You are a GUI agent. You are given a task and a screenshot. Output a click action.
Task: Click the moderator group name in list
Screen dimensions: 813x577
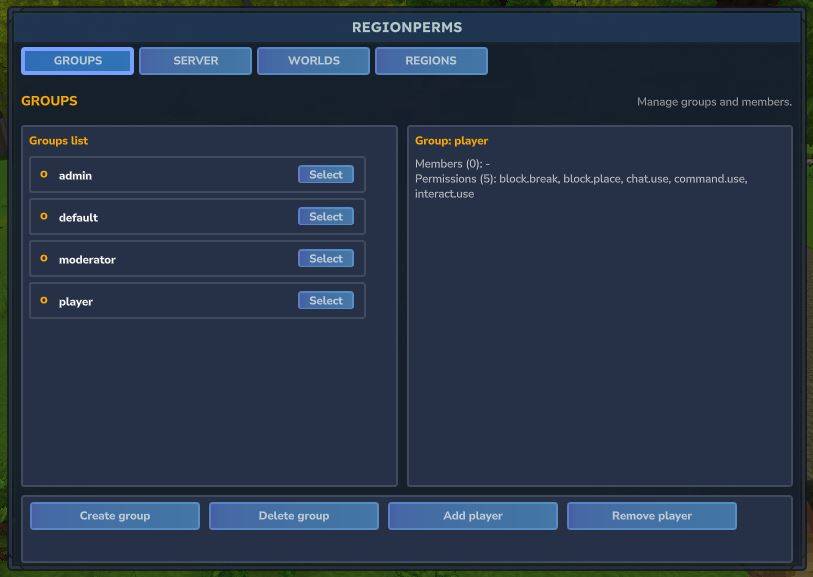87,260
